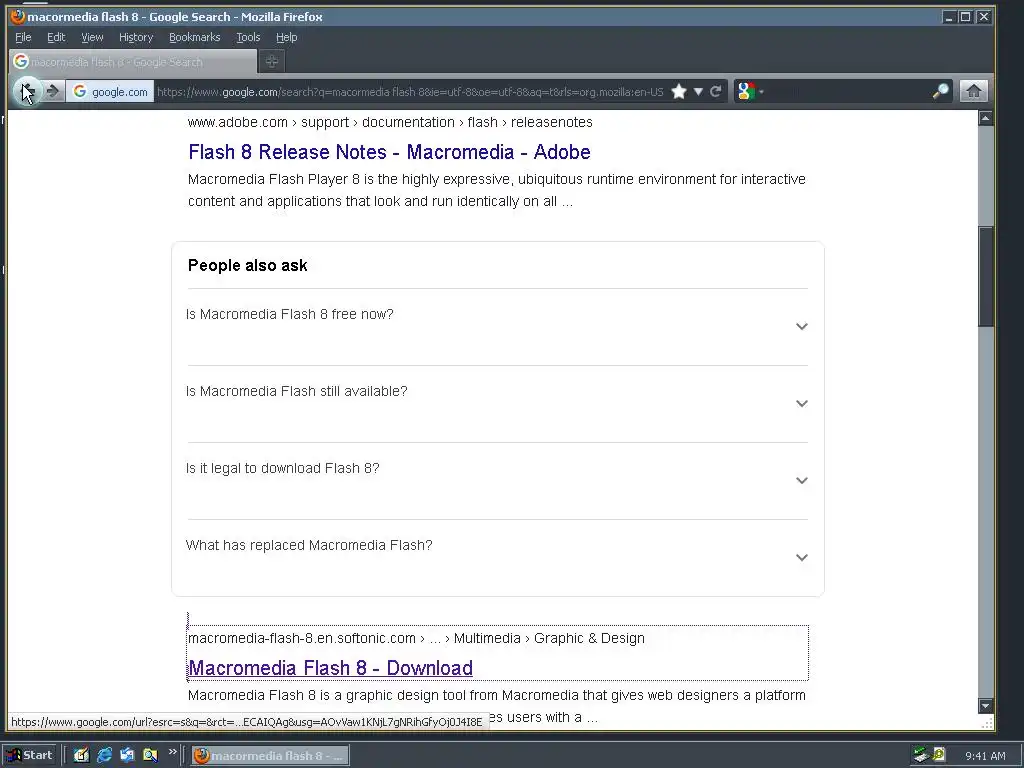The width and height of the screenshot is (1024, 768).
Task: Open the Bookmarks menu
Action: [x=195, y=37]
